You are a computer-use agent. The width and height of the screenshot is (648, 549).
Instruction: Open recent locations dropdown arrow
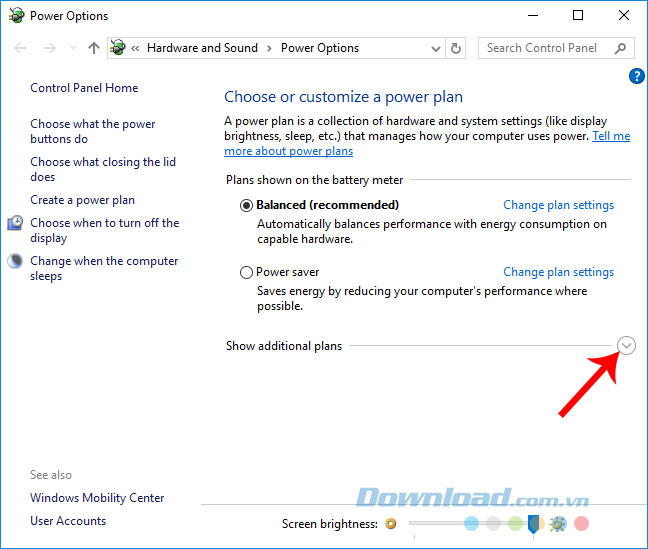[x=73, y=48]
